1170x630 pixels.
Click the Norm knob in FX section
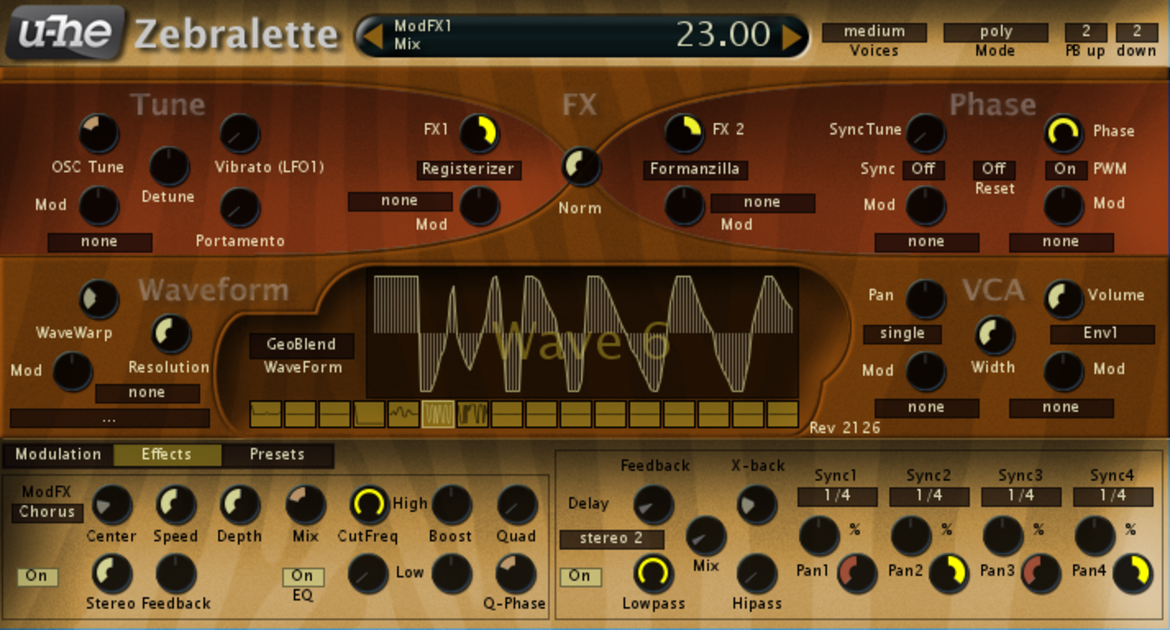point(581,166)
